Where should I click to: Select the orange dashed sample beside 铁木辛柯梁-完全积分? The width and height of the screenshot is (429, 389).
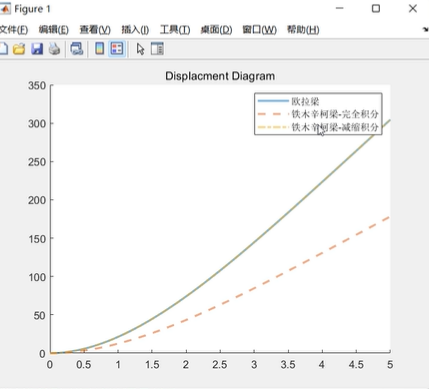coord(273,114)
